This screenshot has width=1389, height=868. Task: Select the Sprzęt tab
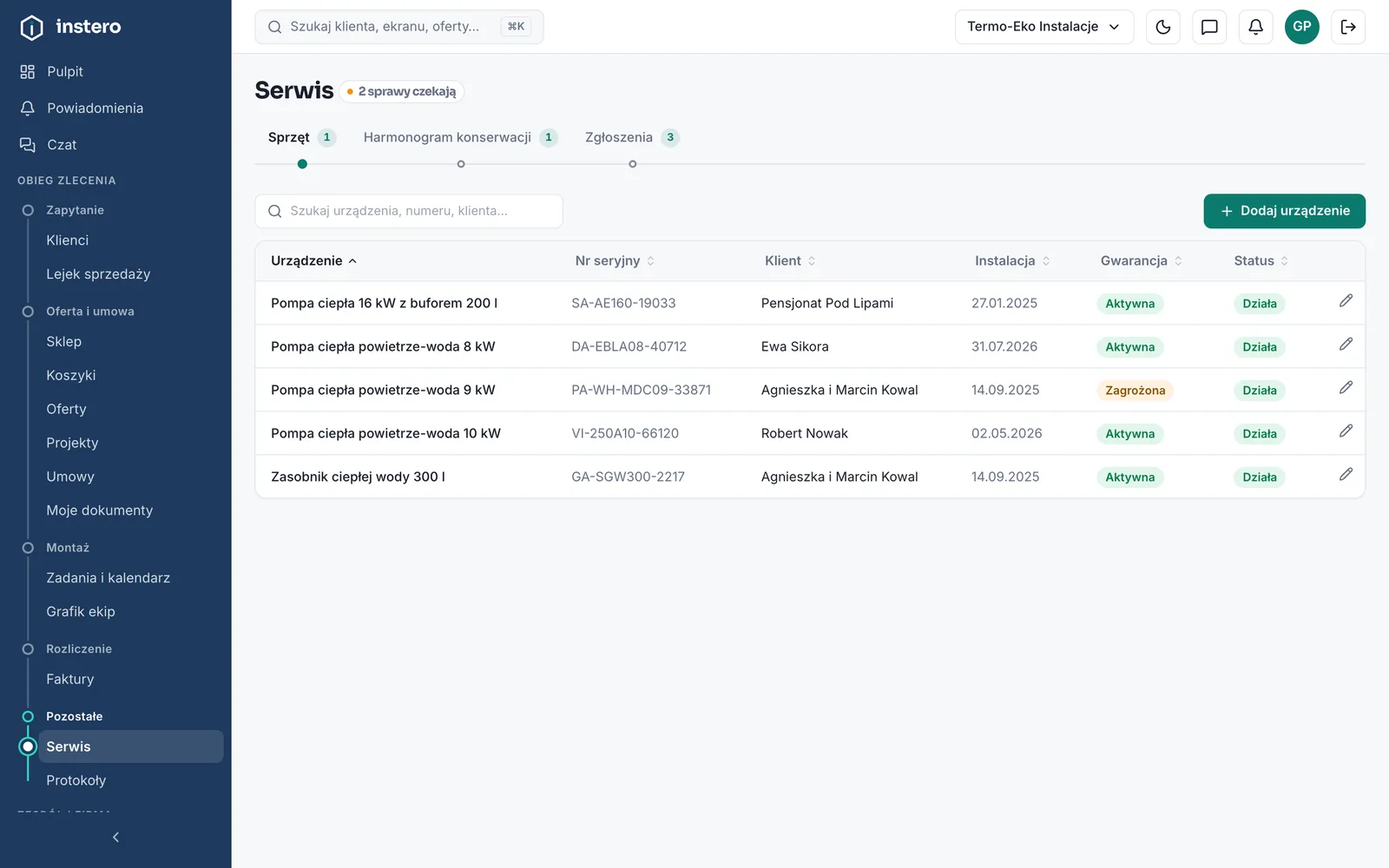click(x=301, y=137)
